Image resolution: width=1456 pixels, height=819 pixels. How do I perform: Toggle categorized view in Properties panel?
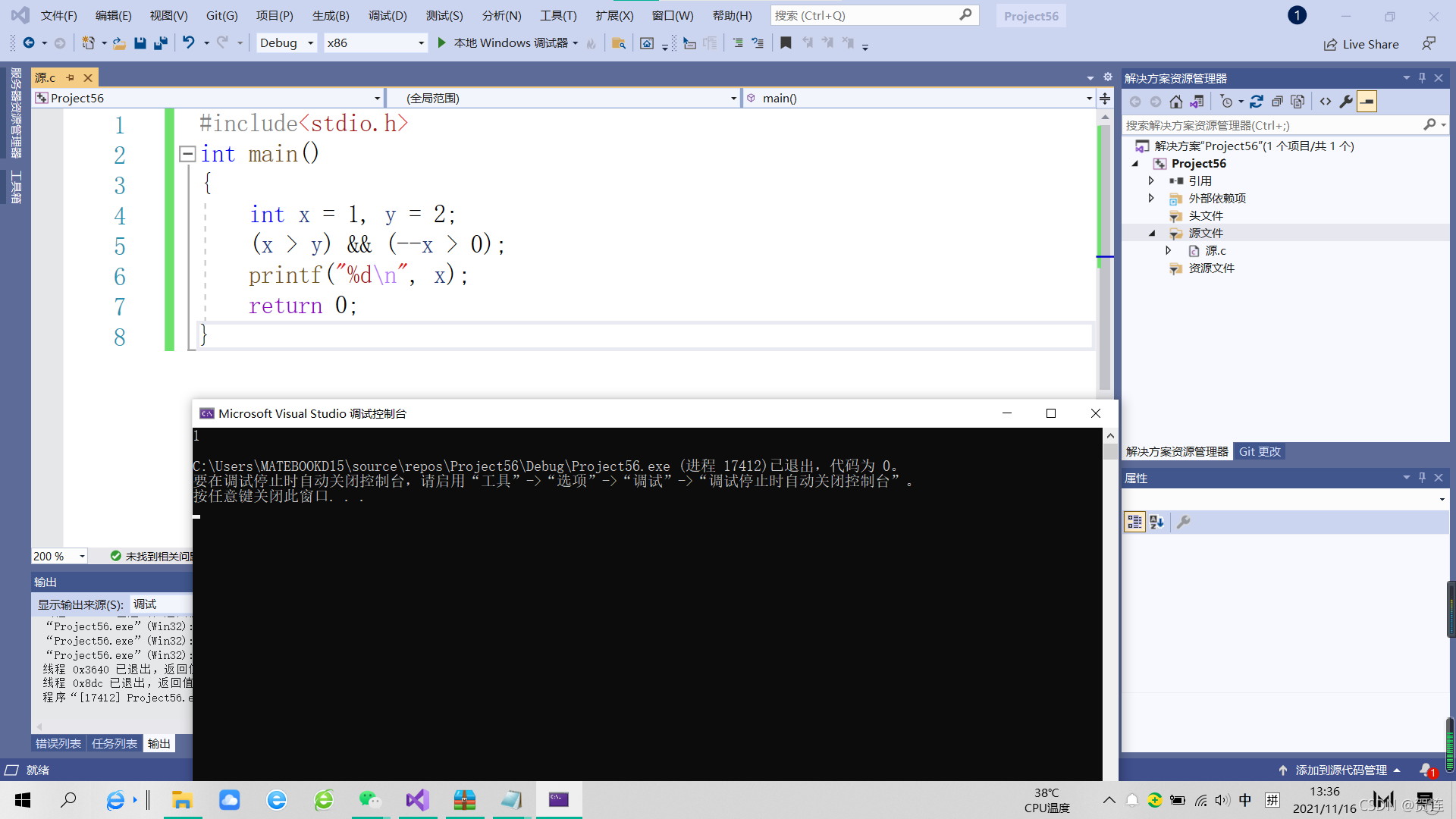(1134, 522)
